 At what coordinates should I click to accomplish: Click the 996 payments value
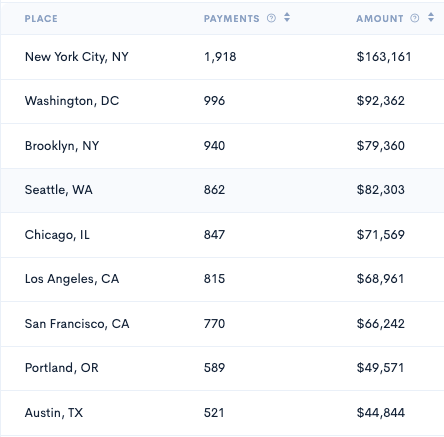[x=214, y=101]
